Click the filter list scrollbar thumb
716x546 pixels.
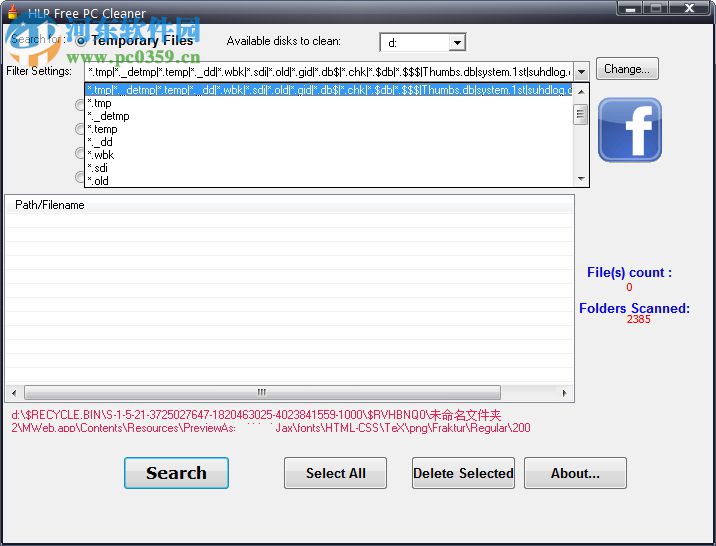click(x=580, y=114)
